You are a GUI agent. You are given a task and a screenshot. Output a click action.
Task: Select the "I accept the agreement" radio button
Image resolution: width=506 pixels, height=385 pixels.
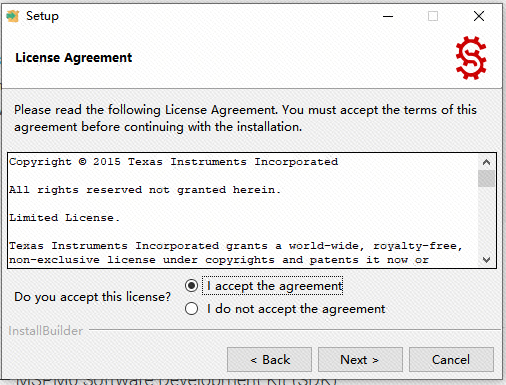(191, 286)
